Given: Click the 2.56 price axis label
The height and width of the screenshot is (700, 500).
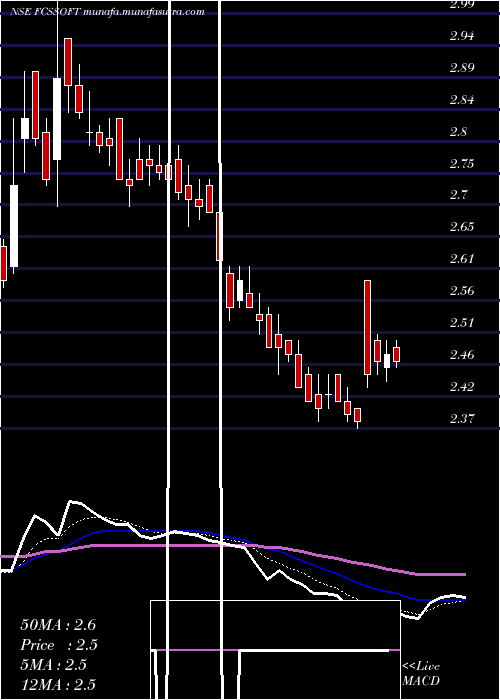Looking at the screenshot, I should tap(462, 291).
